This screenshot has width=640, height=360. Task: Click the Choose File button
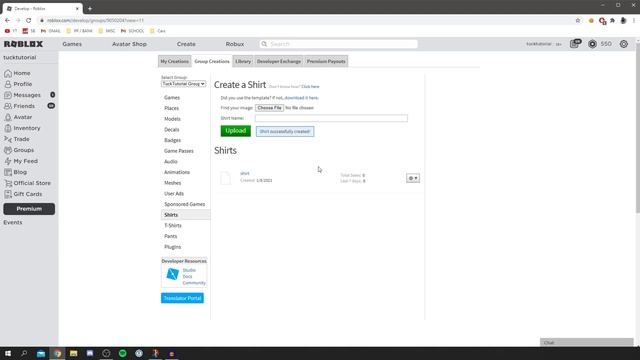(269, 108)
